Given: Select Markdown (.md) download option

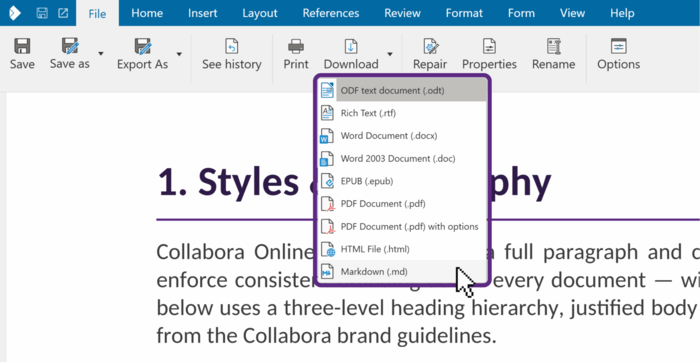Looking at the screenshot, I should (x=402, y=271).
